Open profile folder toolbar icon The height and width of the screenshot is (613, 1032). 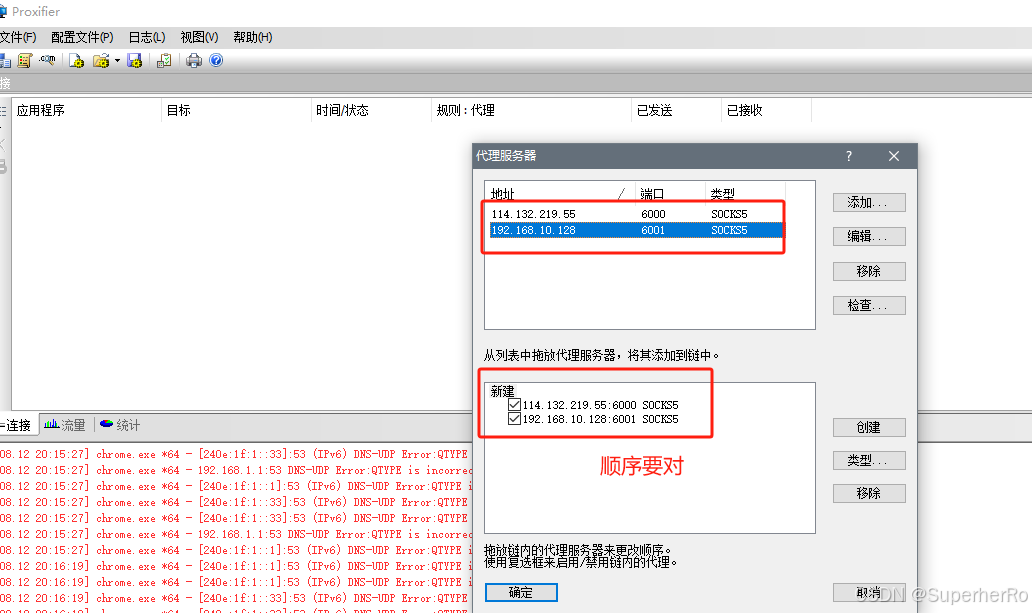101,61
